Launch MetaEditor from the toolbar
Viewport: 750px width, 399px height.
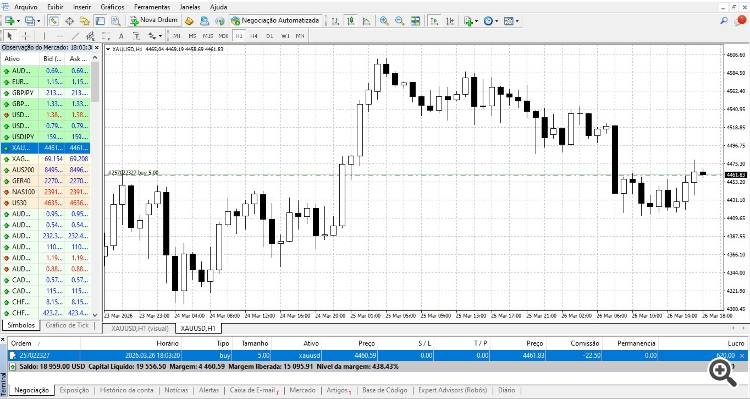tap(189, 21)
